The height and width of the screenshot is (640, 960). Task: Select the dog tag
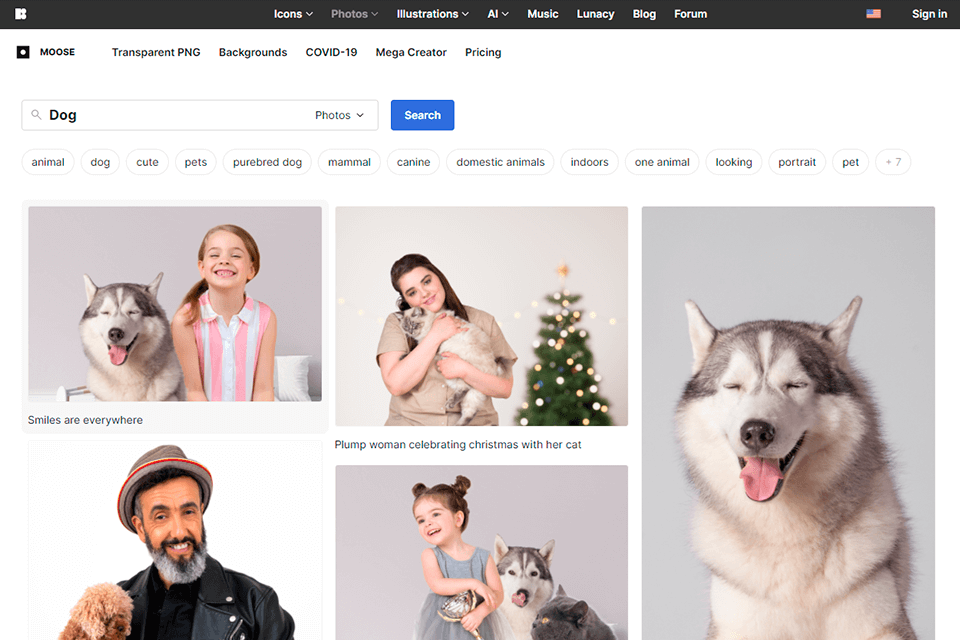pos(100,162)
